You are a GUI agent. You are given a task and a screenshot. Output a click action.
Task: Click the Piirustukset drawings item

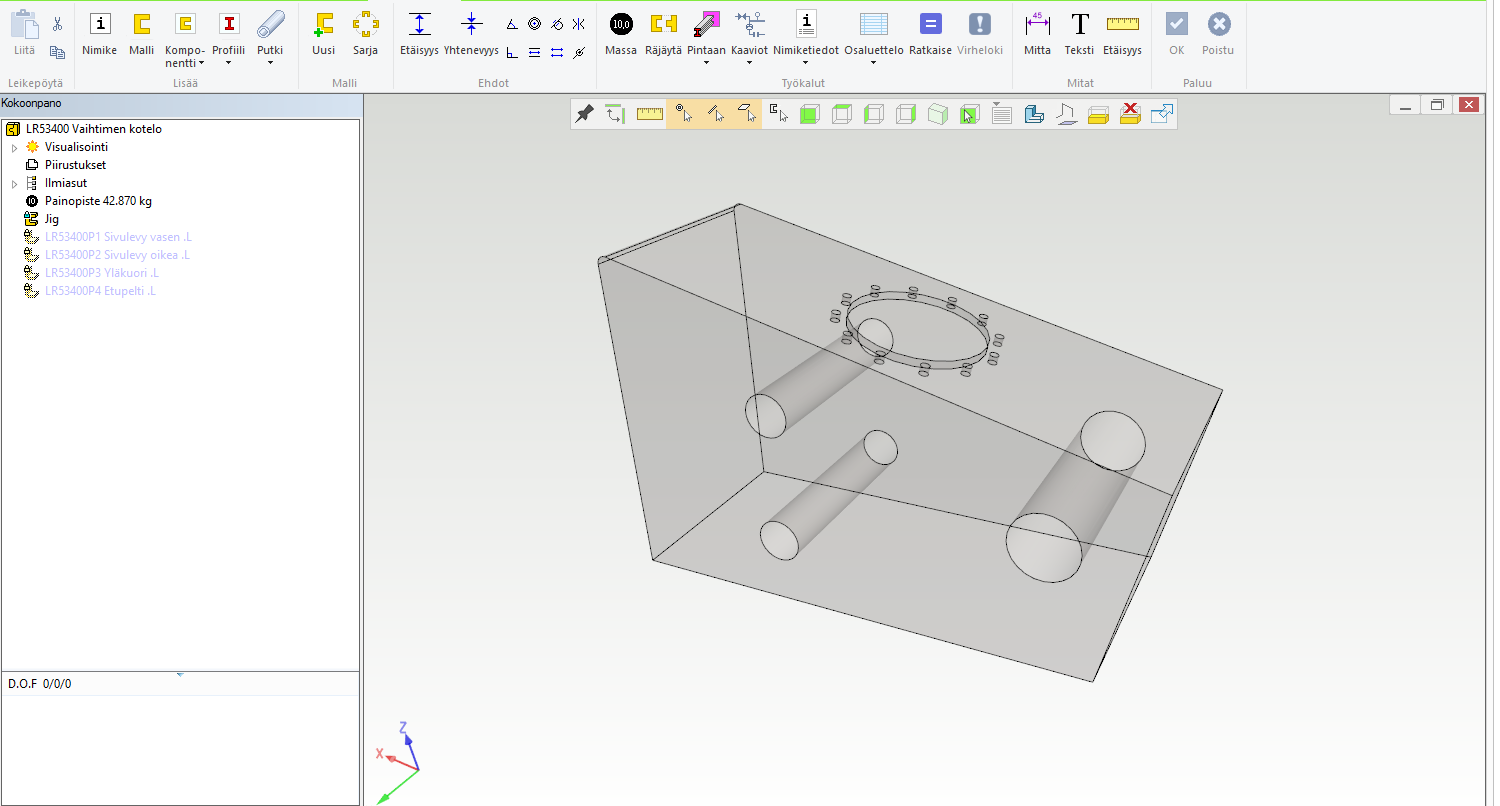(75, 165)
